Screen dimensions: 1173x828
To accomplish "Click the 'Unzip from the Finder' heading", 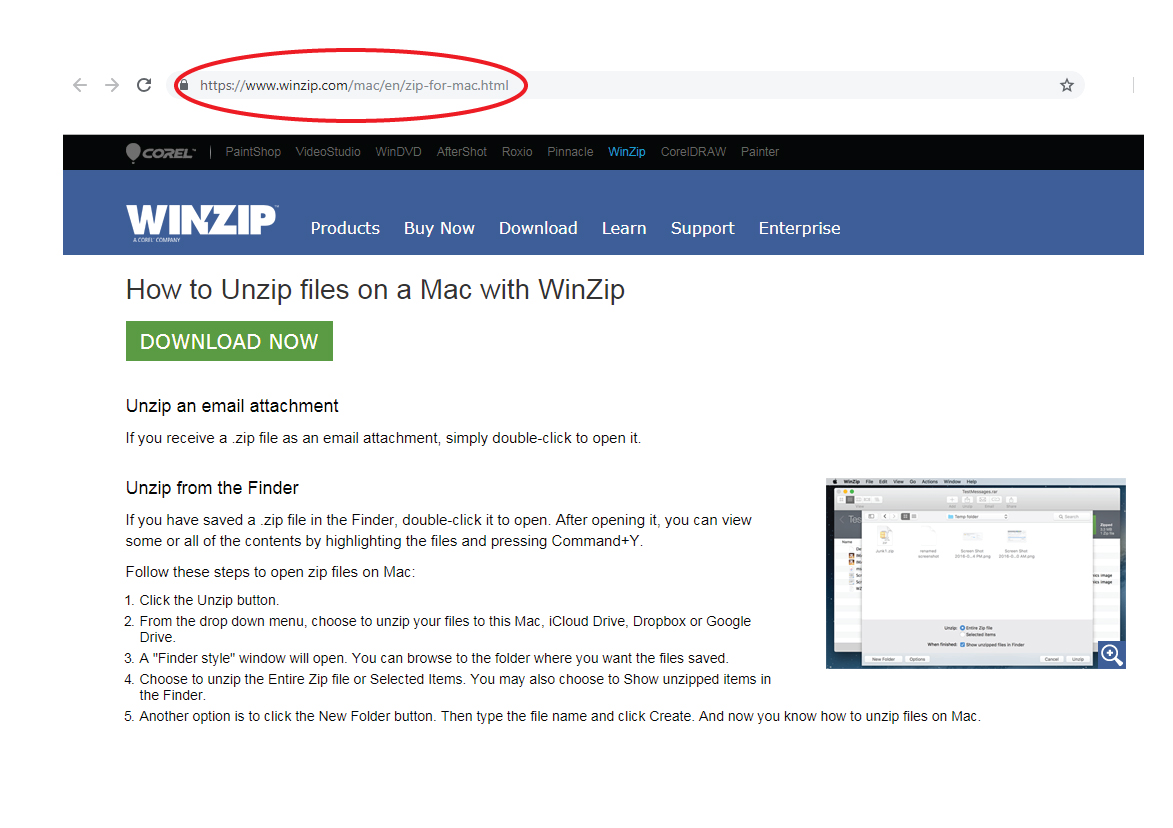I will pos(212,488).
